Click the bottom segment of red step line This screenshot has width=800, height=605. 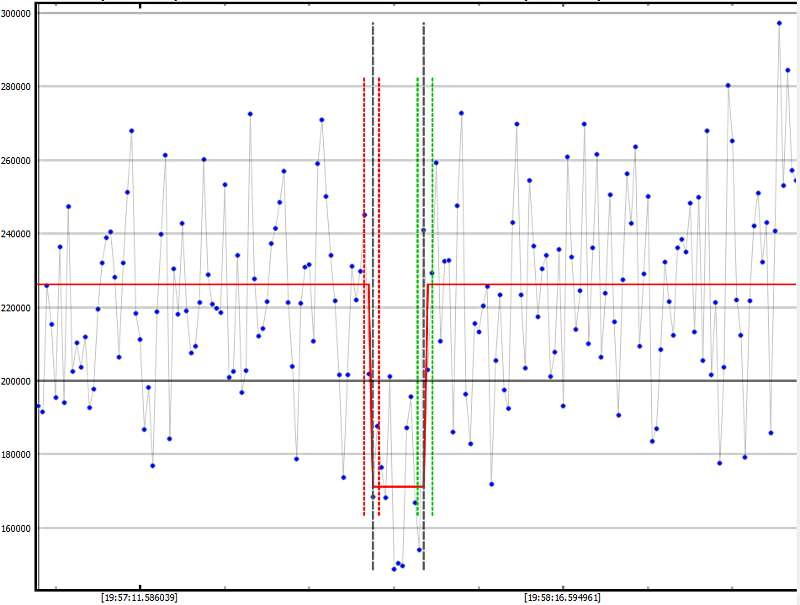tap(398, 487)
